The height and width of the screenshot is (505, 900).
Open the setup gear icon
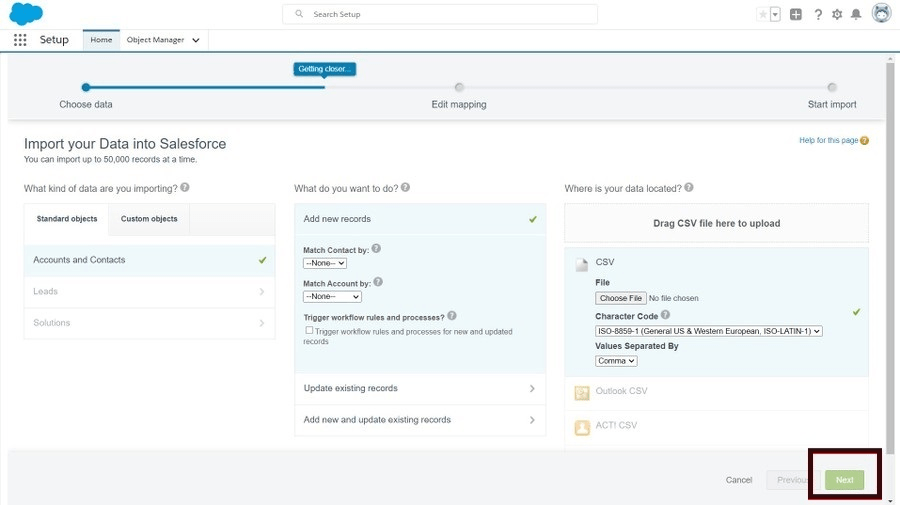(x=837, y=14)
